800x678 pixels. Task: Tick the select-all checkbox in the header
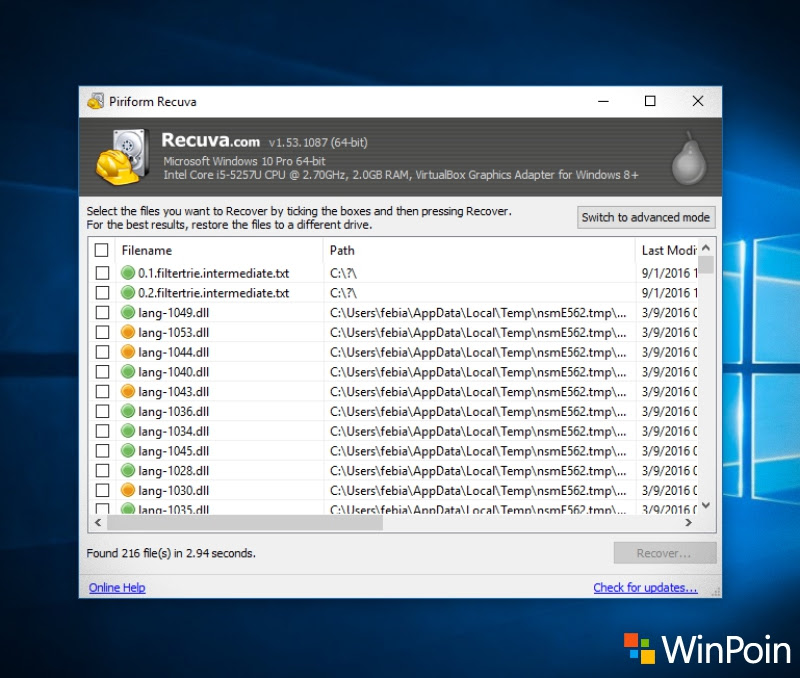102,250
